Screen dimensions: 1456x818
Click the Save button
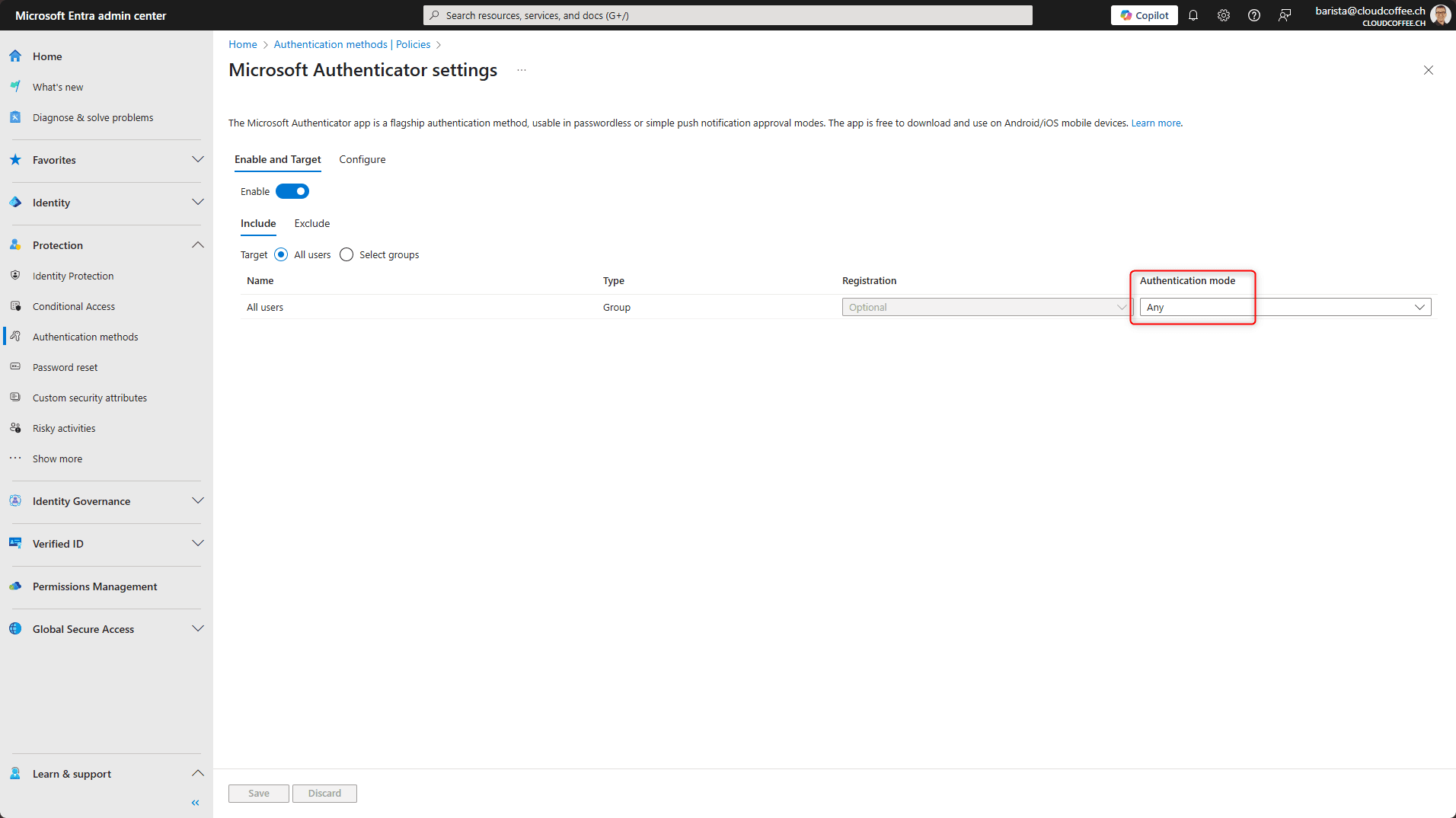[259, 793]
